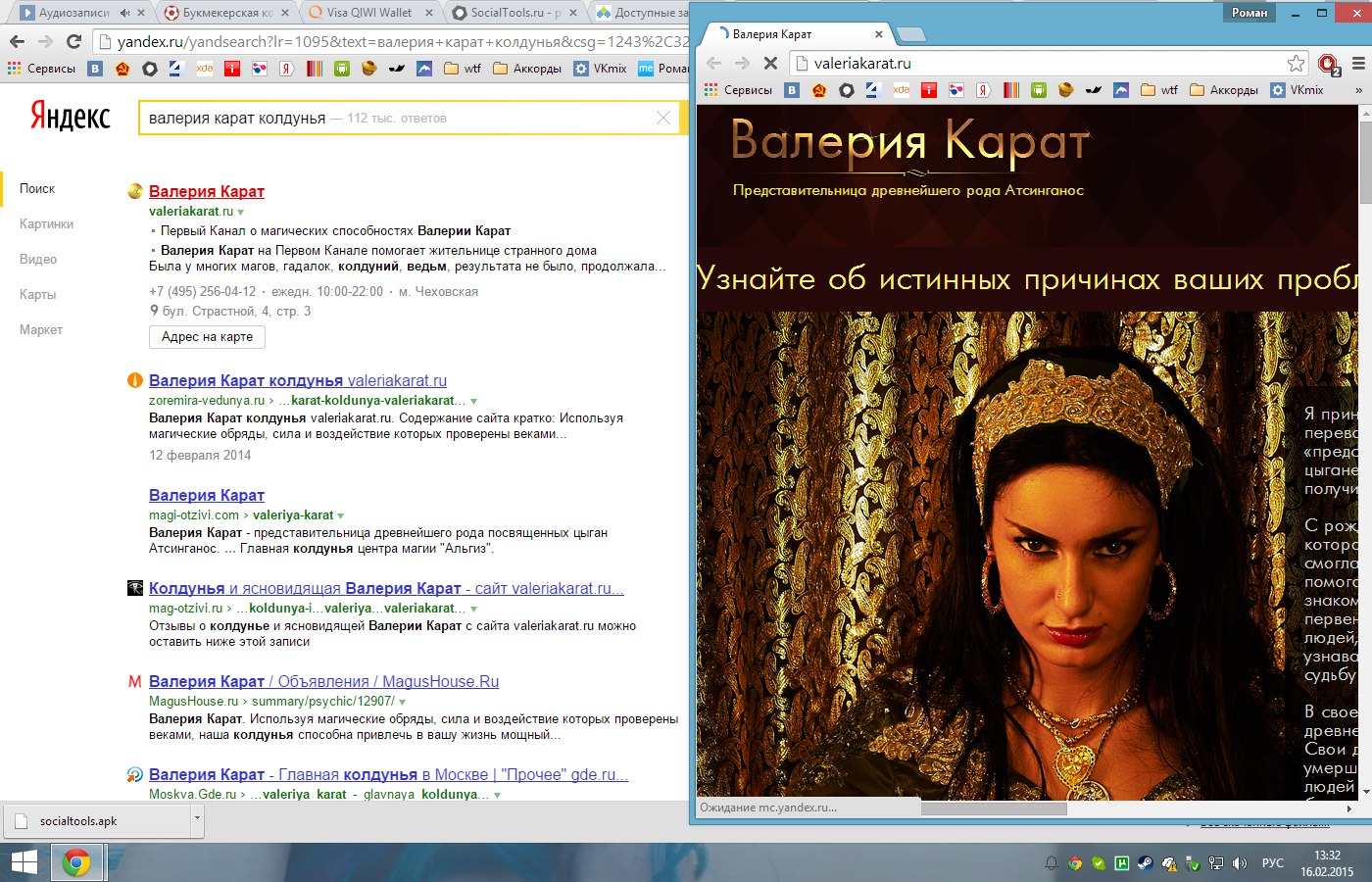The width and height of the screenshot is (1372, 882).
Task: Expand the dropdown next to zoremira-vedunya.ru result
Action: pos(474,401)
